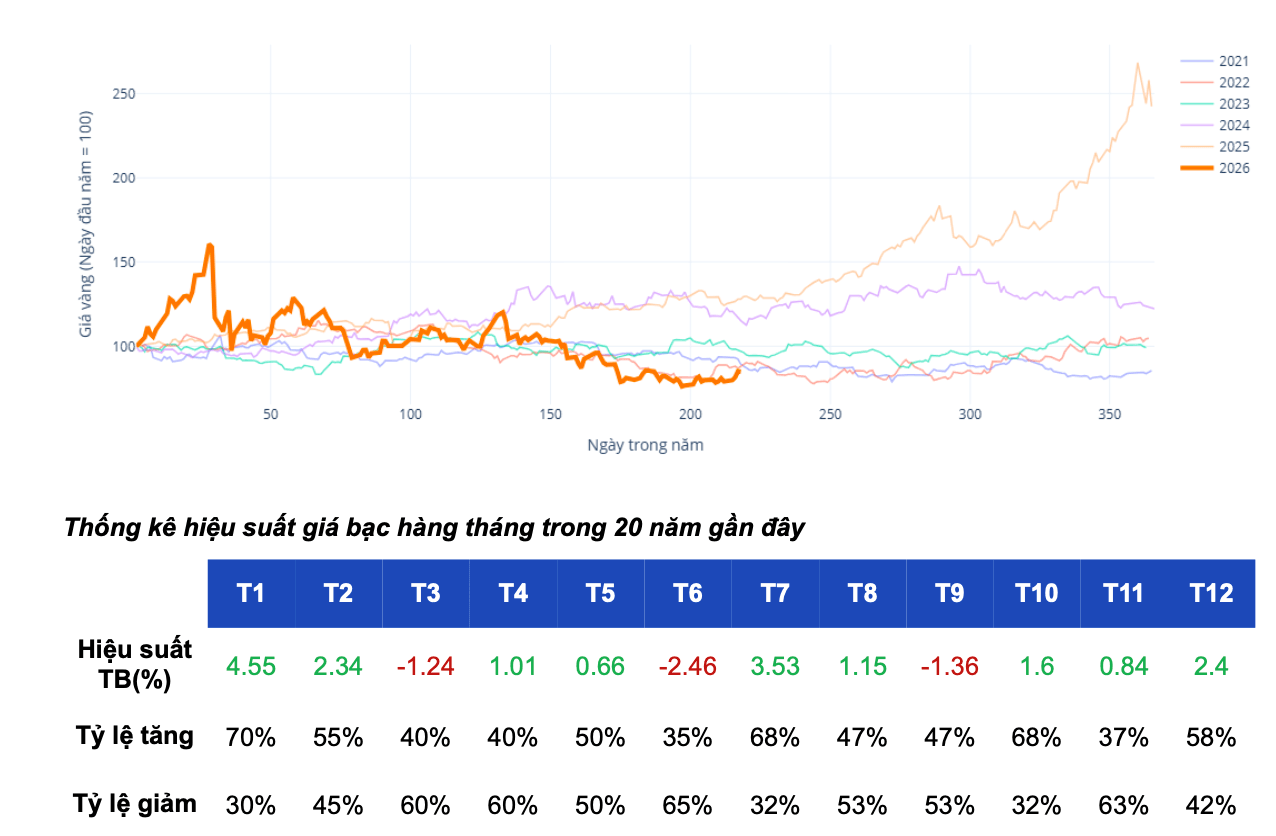Select the 3.53 value under T7
Screen dimensions: 1276x836
pos(775,666)
